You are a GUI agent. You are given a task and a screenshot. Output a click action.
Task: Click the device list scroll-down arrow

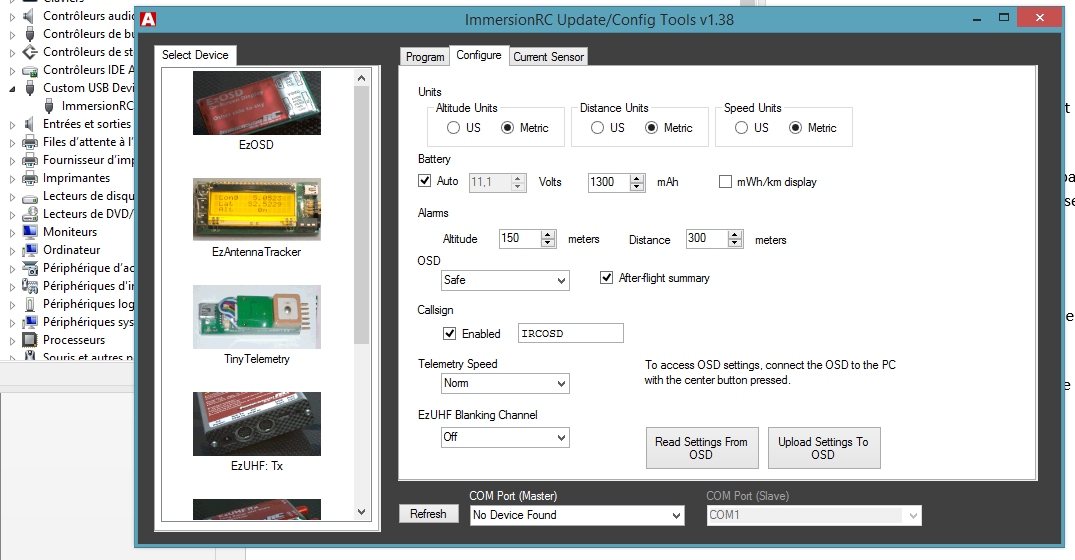(x=362, y=511)
